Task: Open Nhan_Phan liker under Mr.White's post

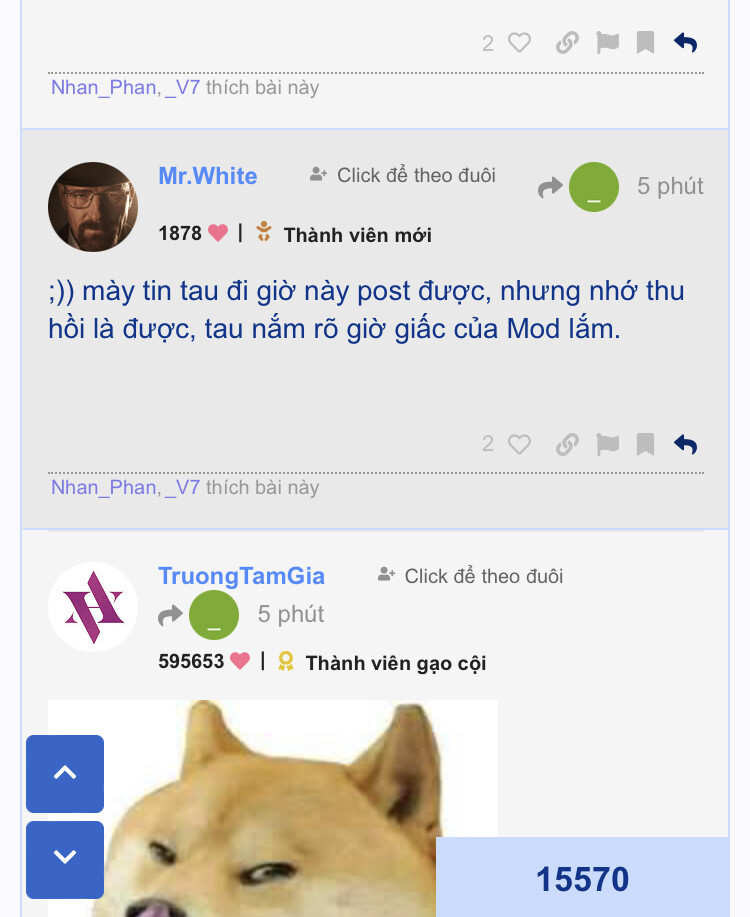Action: coord(104,487)
